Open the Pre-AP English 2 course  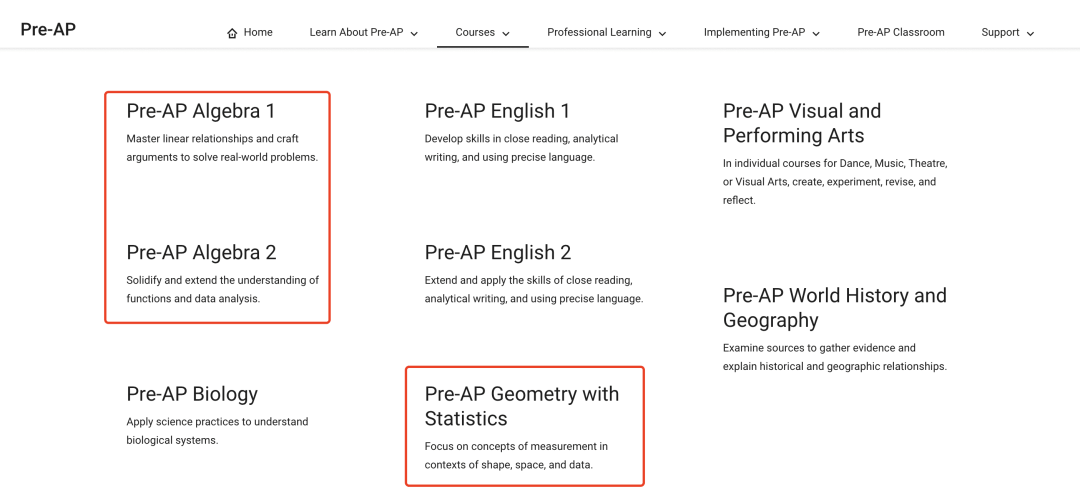(x=498, y=253)
